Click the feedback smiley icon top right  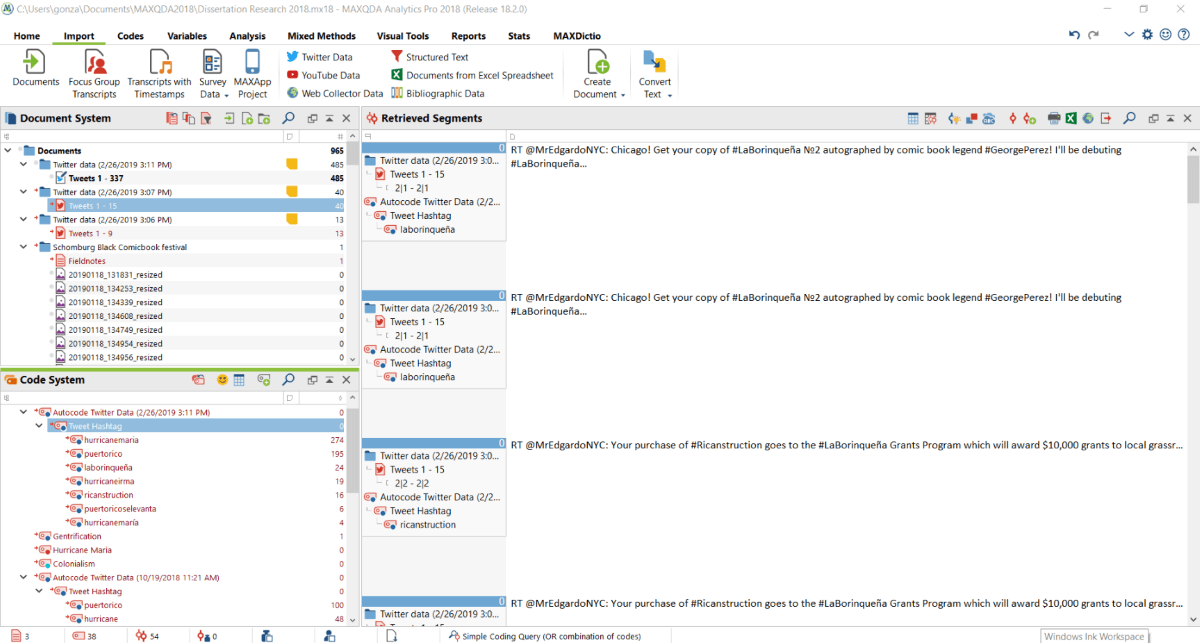coord(1166,35)
